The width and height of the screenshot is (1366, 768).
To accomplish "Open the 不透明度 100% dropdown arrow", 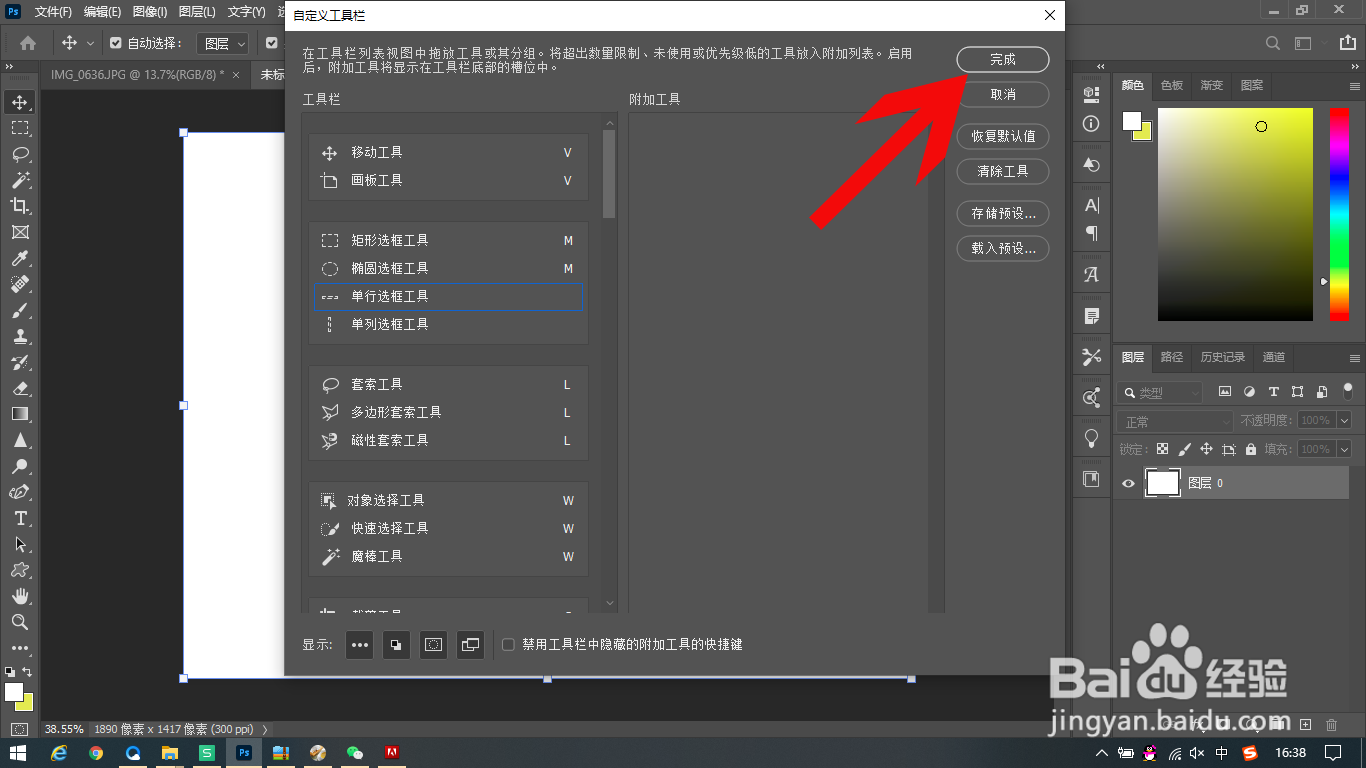I will [x=1344, y=421].
